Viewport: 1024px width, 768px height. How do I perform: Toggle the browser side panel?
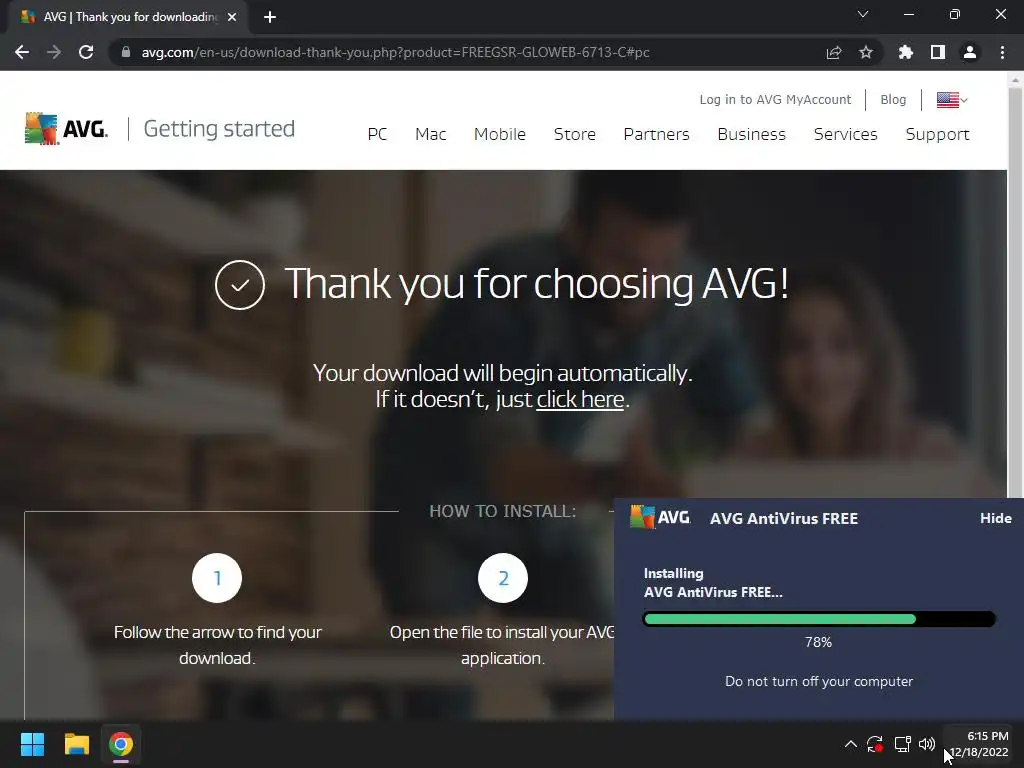click(938, 52)
